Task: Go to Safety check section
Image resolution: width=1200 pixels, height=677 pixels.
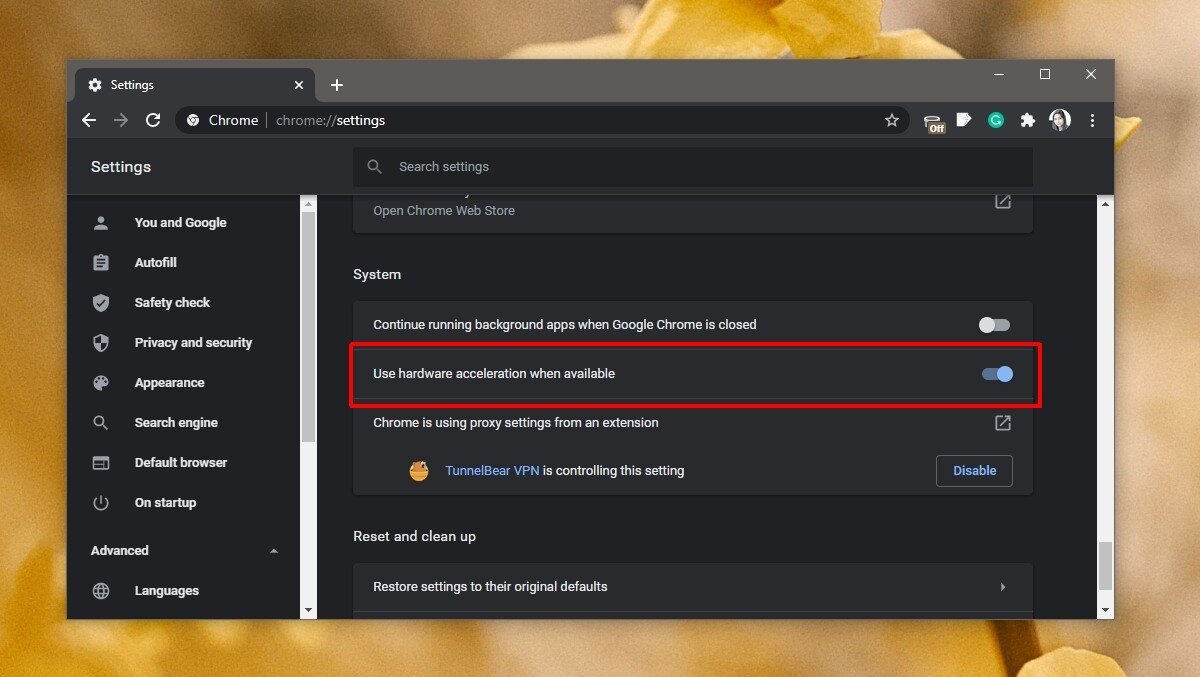Action: click(x=172, y=303)
